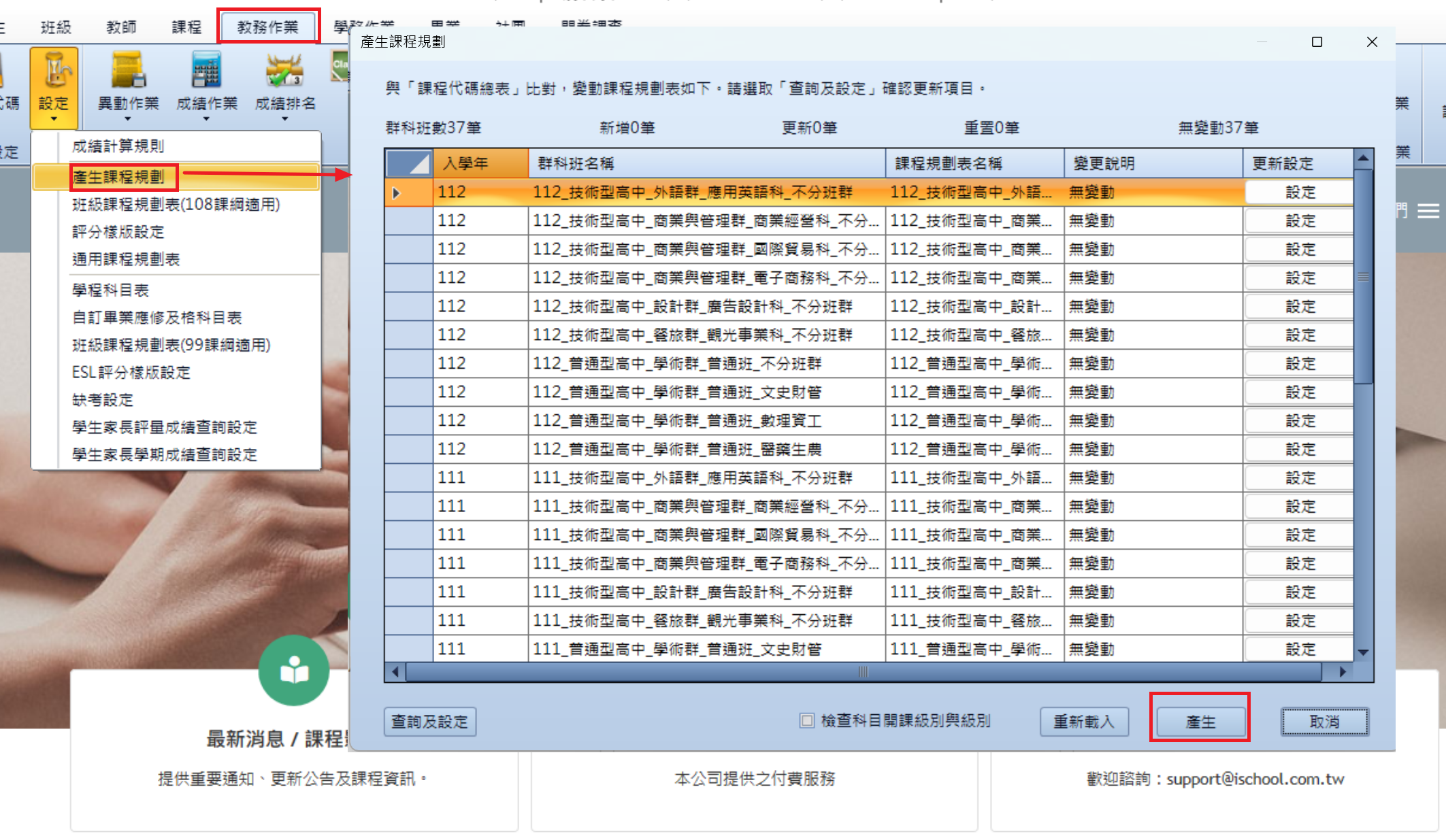1446x840 pixels.
Task: Select row 112_普通型高中_學術群_普通班_醫藥生農
Action: coord(869,450)
